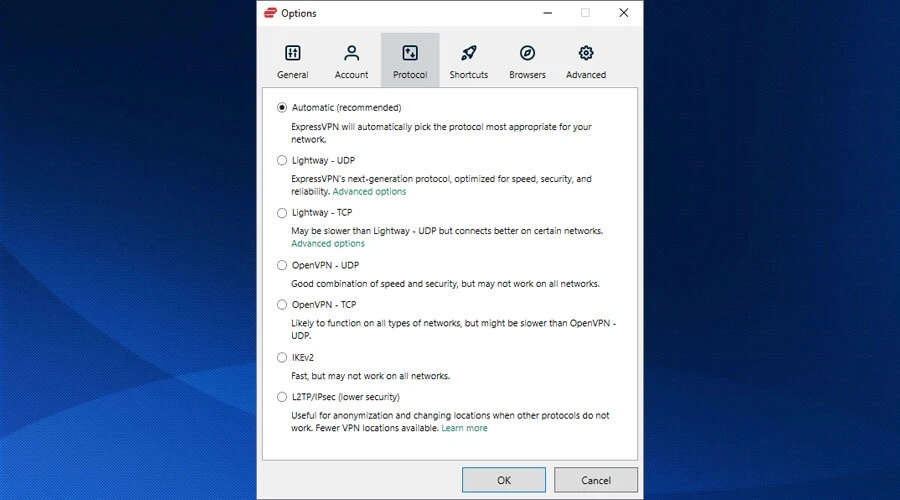Follow the Learn more link
This screenshot has height=500, width=900.
pyautogui.click(x=464, y=428)
